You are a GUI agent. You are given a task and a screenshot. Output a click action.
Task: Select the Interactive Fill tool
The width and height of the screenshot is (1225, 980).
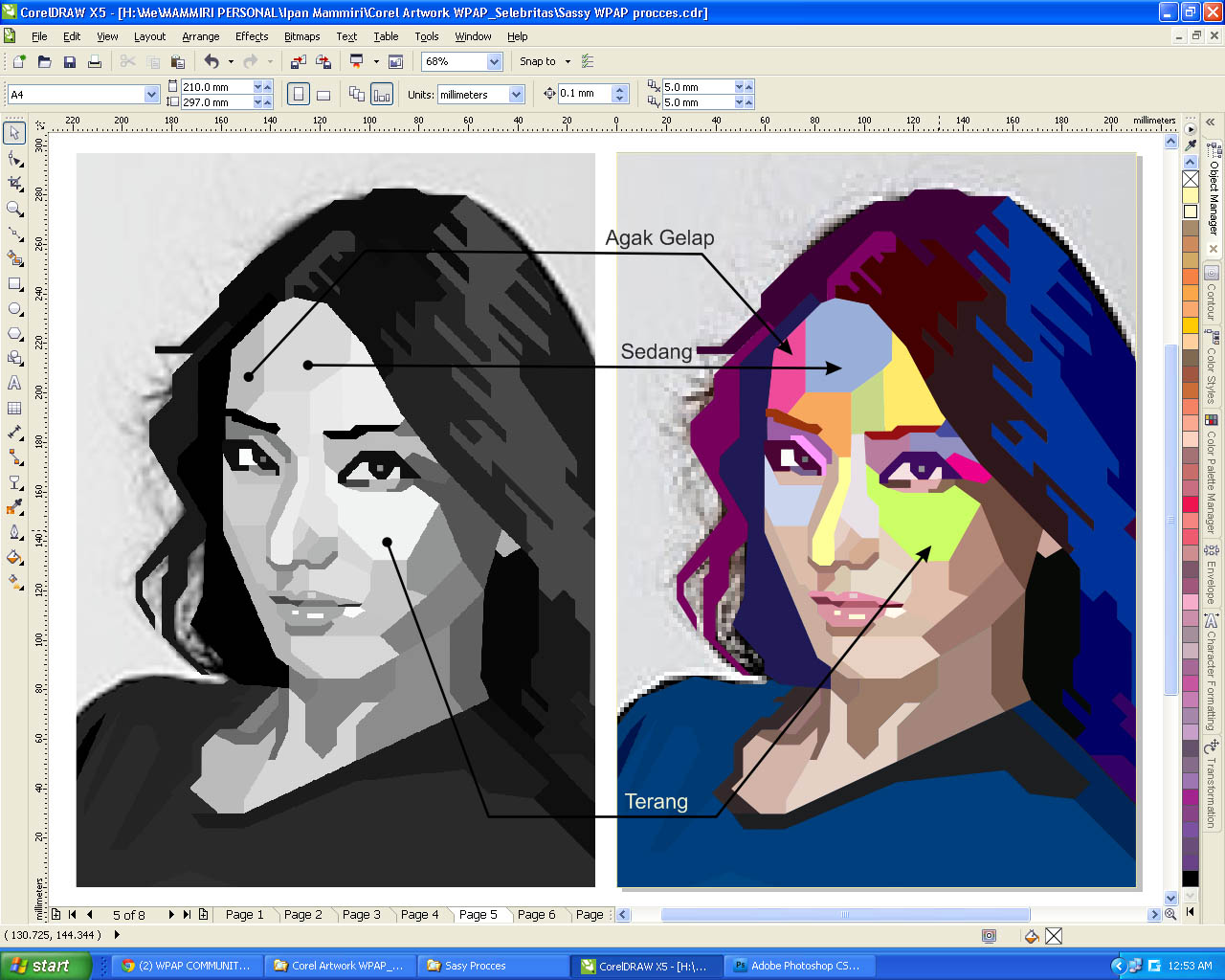coord(14,582)
